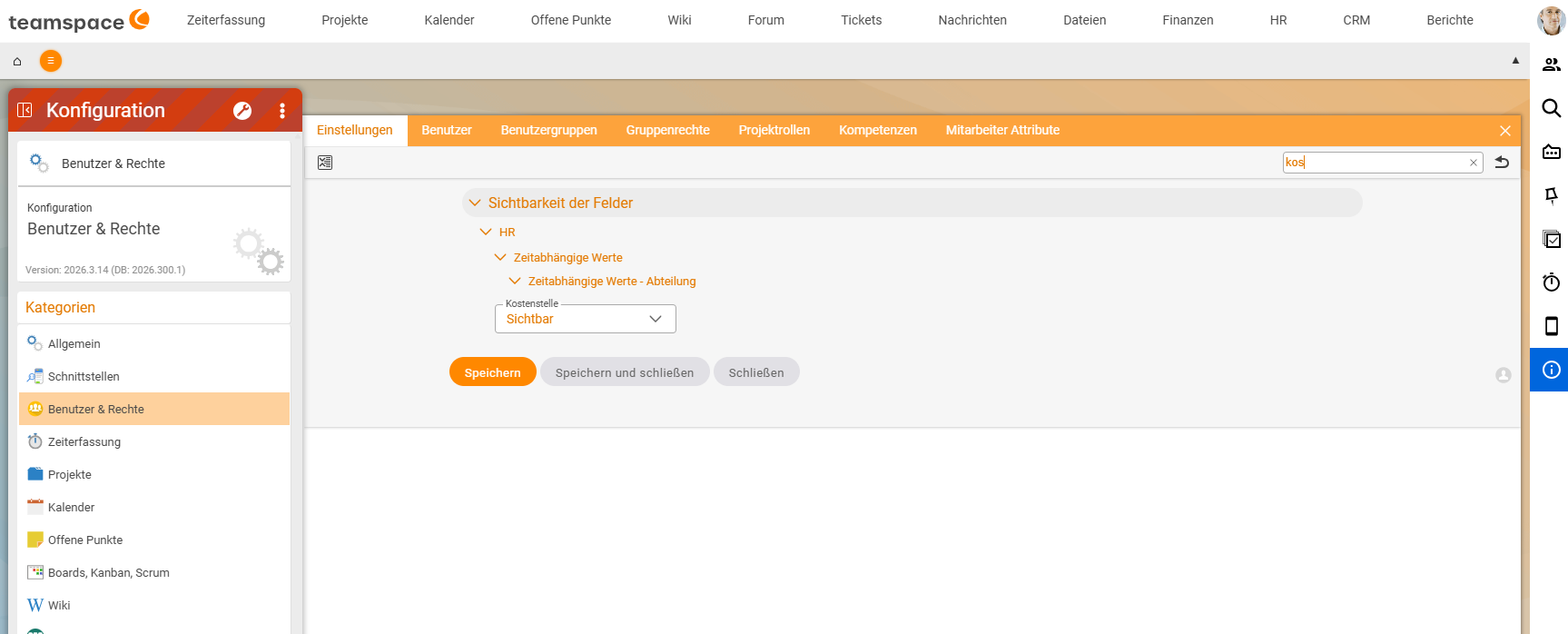Click the info icon in right sidebar
Screen dimensions: 1568x634
coord(1552,370)
